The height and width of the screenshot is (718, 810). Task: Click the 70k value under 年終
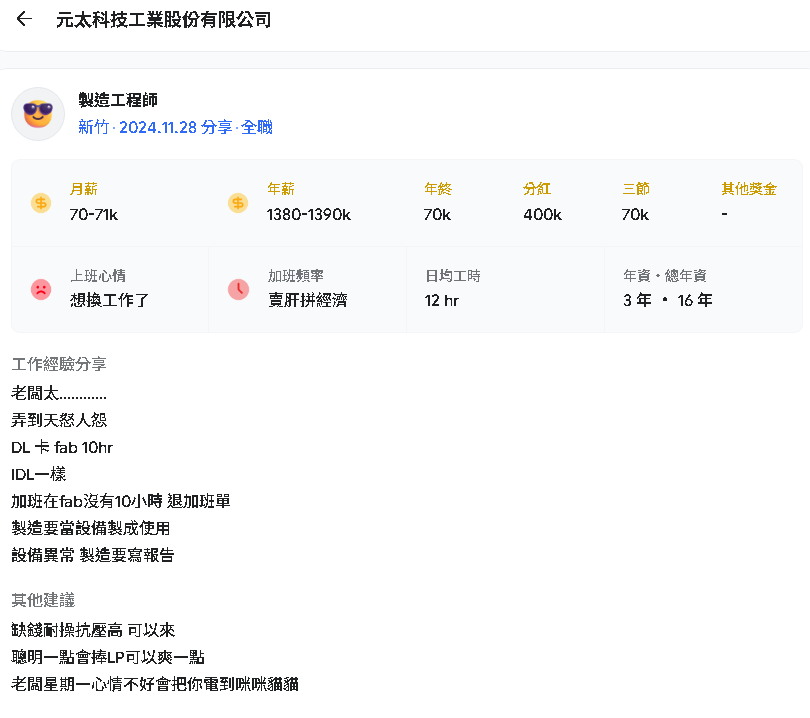(x=437, y=214)
